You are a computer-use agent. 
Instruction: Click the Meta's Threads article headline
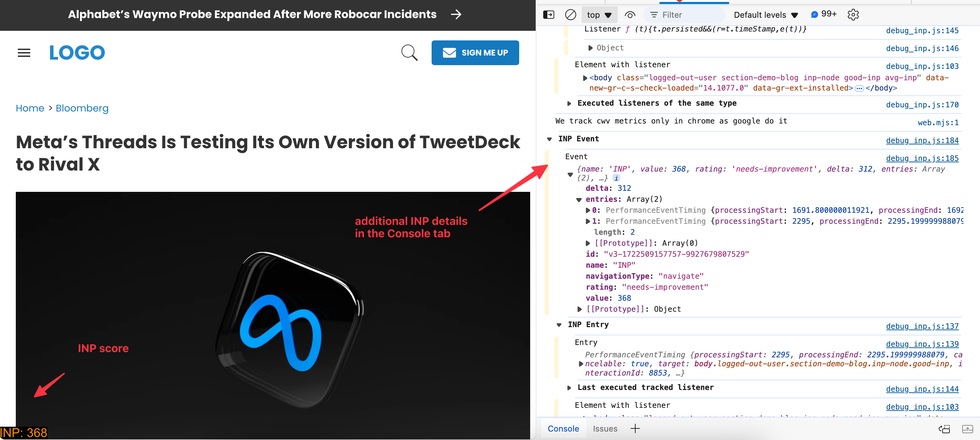click(x=268, y=153)
